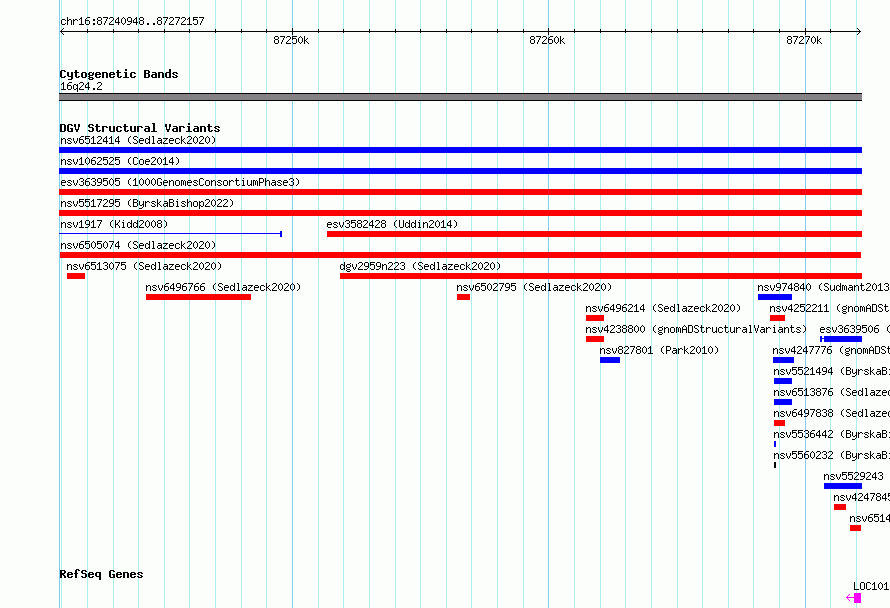
Task: Click the nsv4252211 red variant bar
Action: coord(778,318)
